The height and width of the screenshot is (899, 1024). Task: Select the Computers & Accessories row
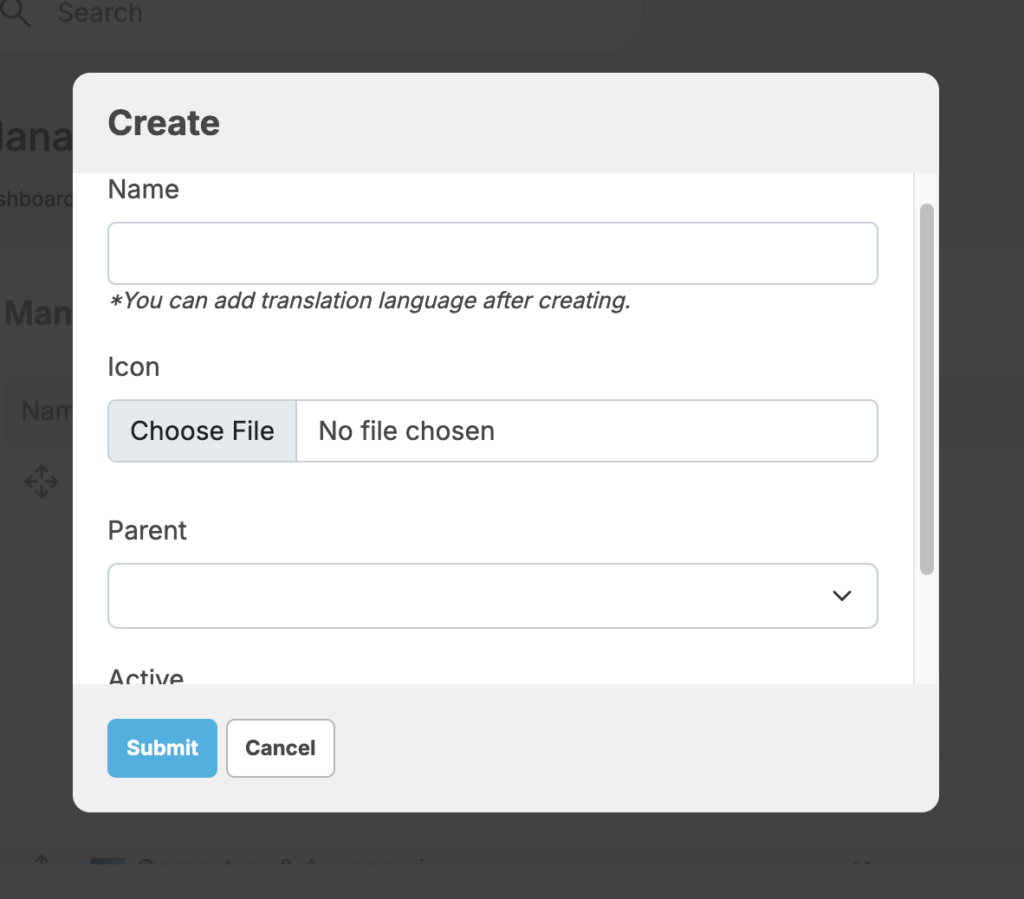pos(300,864)
